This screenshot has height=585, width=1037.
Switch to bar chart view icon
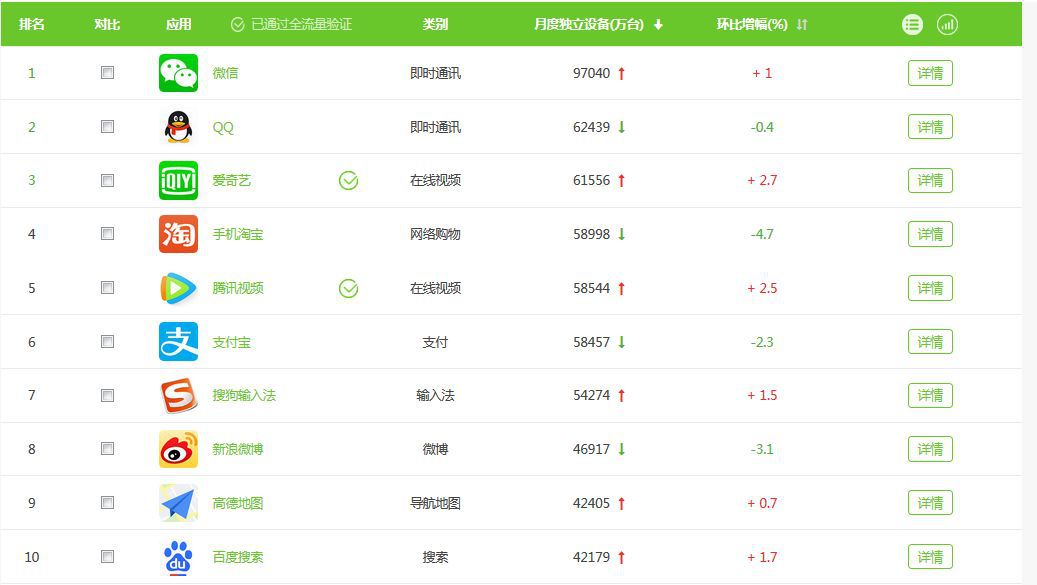(947, 24)
